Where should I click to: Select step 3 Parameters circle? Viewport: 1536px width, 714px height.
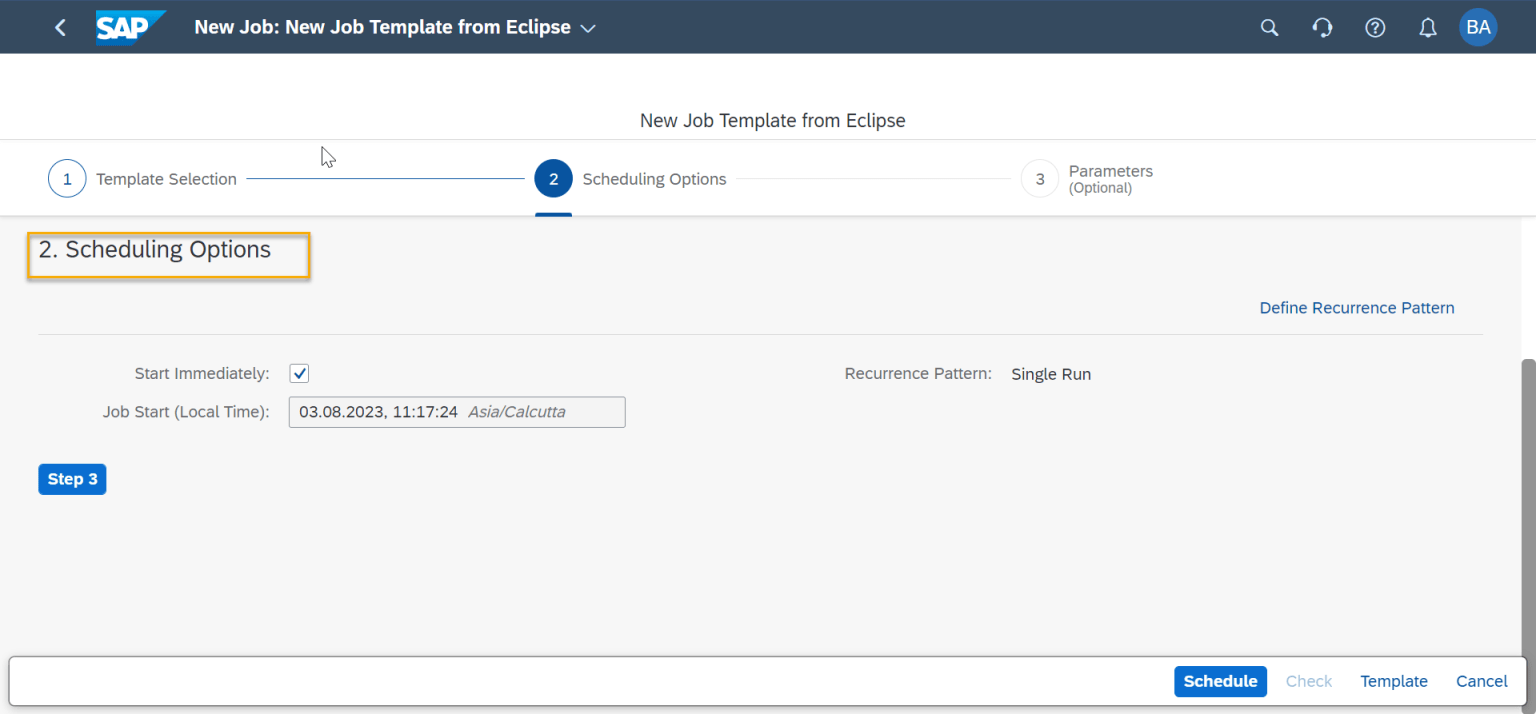(1040, 178)
